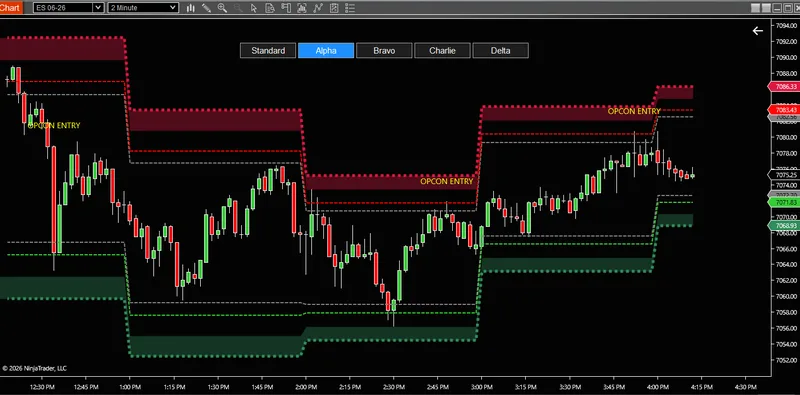The width and height of the screenshot is (800, 395).
Task: Click first grey link square in title bar
Action: pos(756,8)
